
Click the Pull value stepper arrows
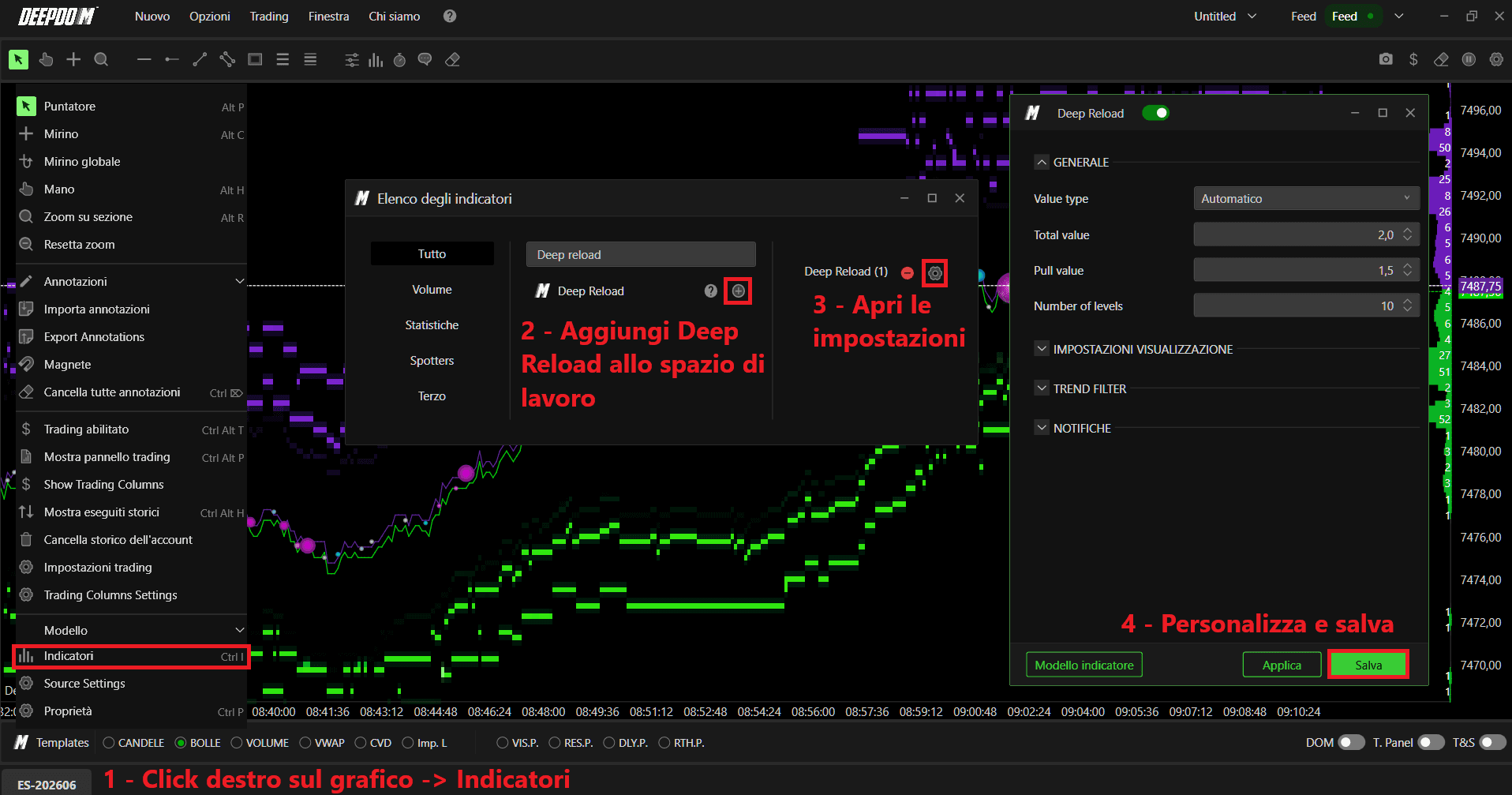click(1407, 270)
